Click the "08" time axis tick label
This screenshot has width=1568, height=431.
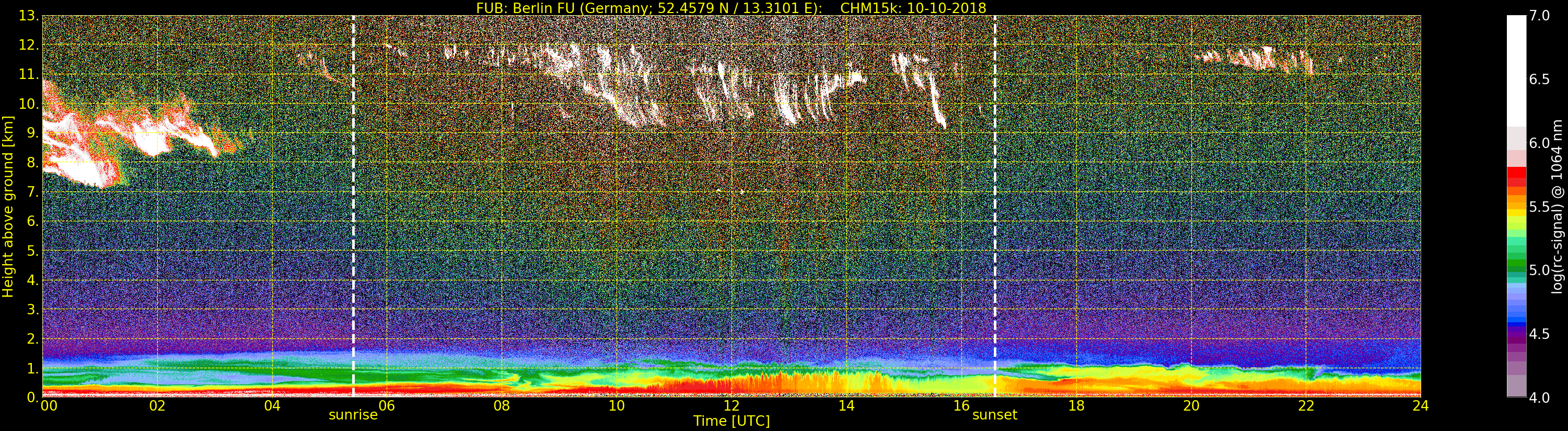(502, 406)
